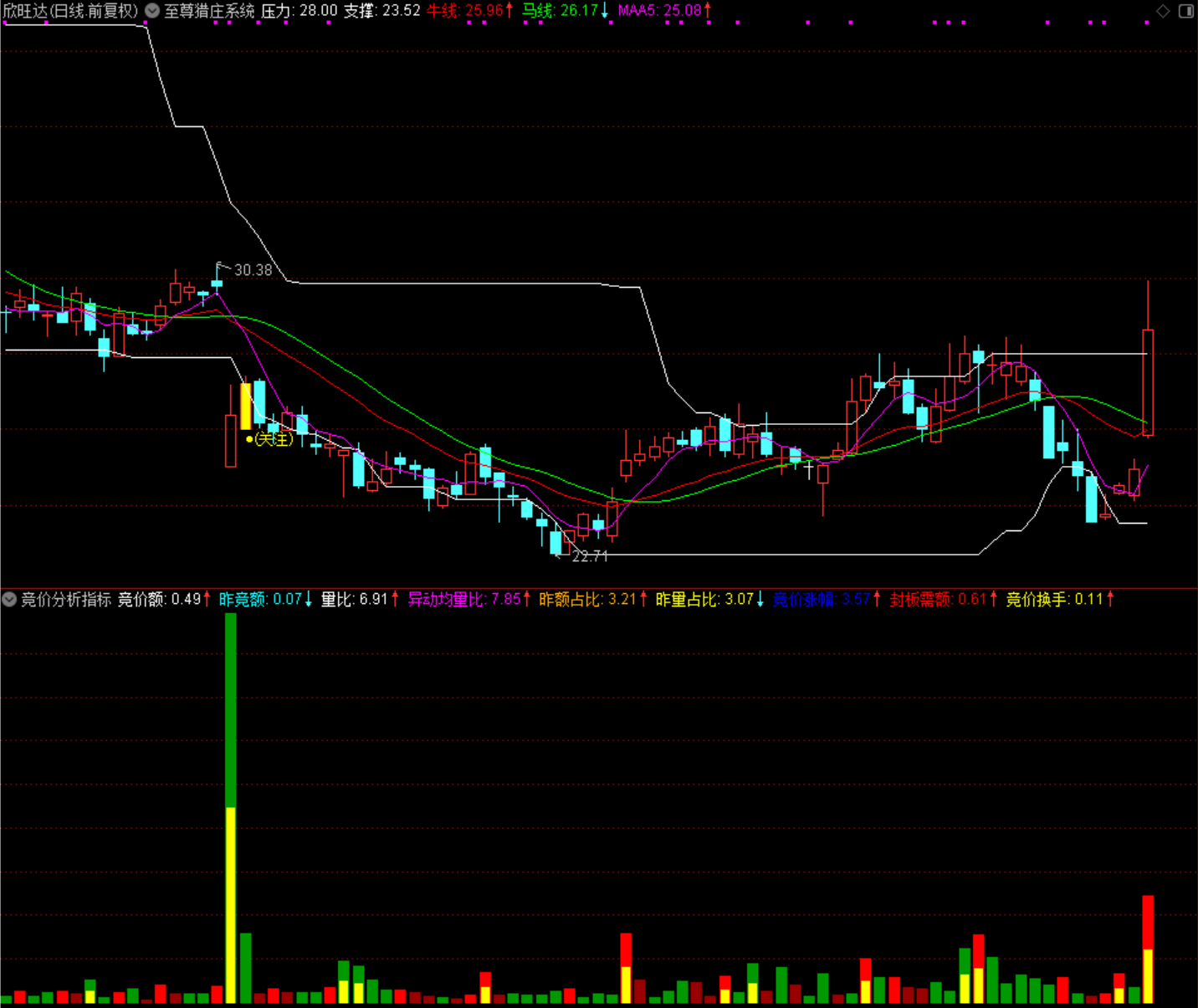Toggle the side panel icon at top right
This screenshot has width=1198, height=1008.
tap(1186, 11)
